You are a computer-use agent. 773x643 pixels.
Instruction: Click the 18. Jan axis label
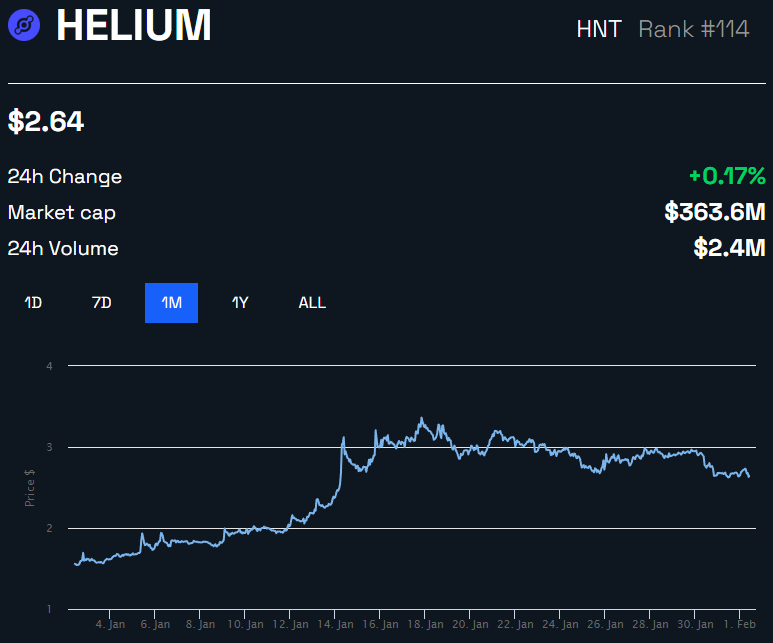425,624
